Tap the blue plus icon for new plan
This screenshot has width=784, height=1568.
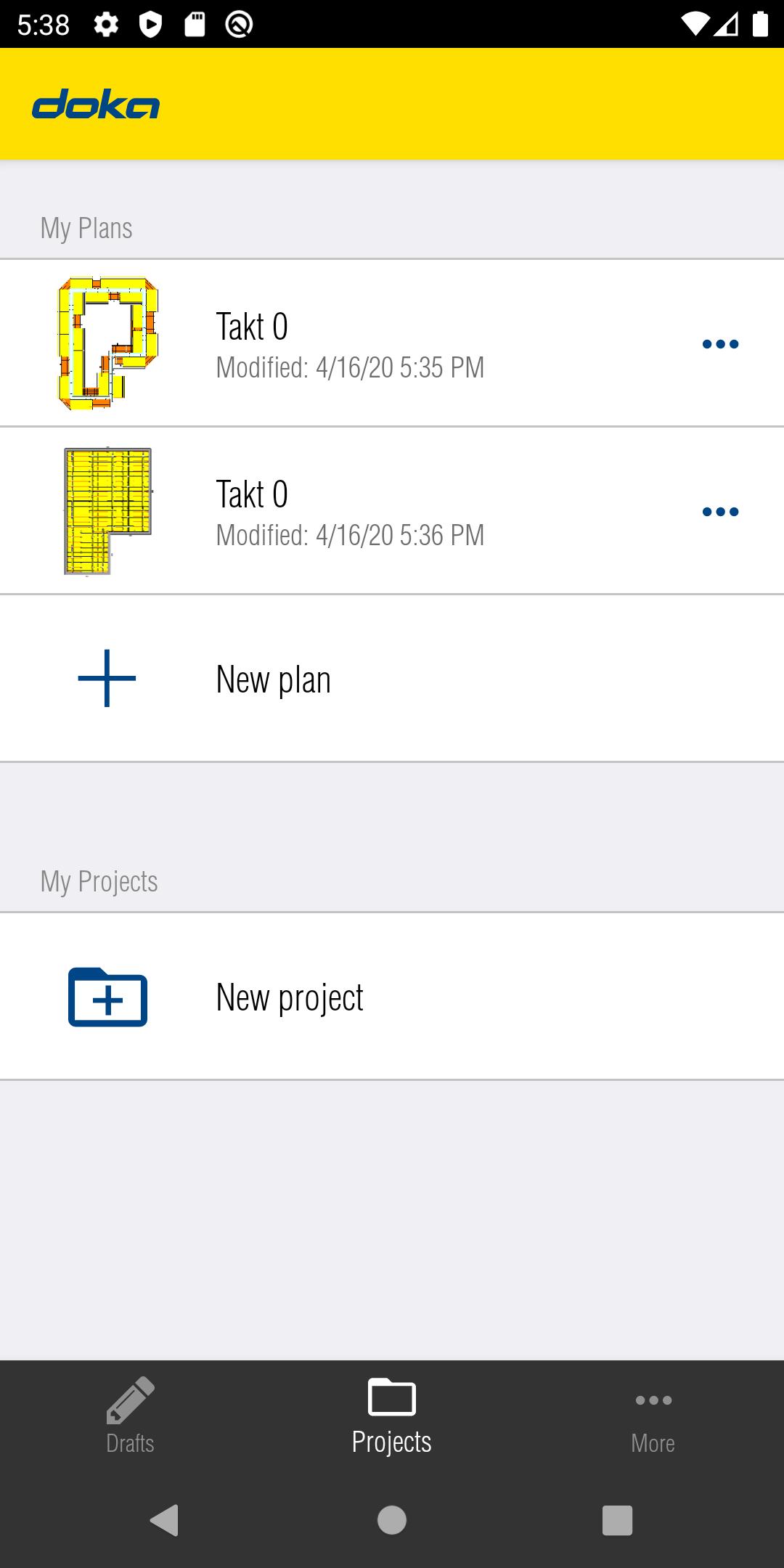click(107, 678)
